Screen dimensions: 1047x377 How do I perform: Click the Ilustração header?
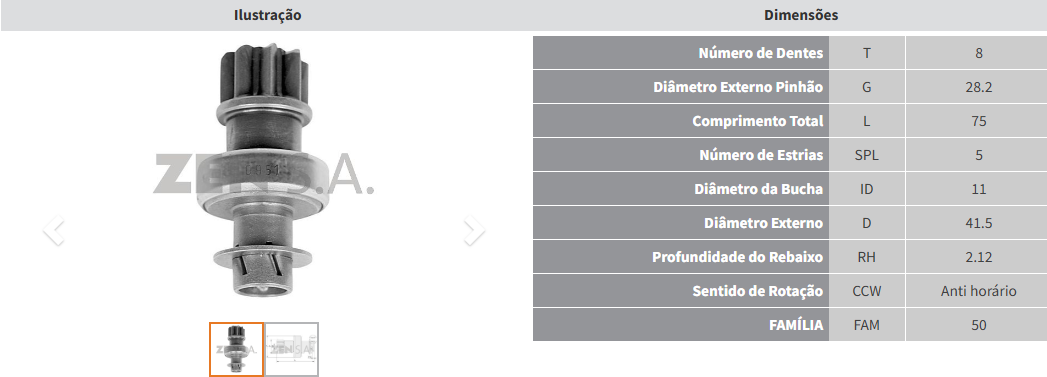pyautogui.click(x=267, y=15)
